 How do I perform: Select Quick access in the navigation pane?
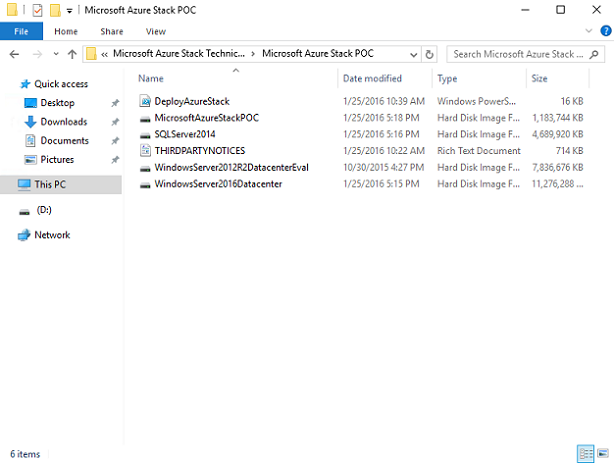[61, 84]
